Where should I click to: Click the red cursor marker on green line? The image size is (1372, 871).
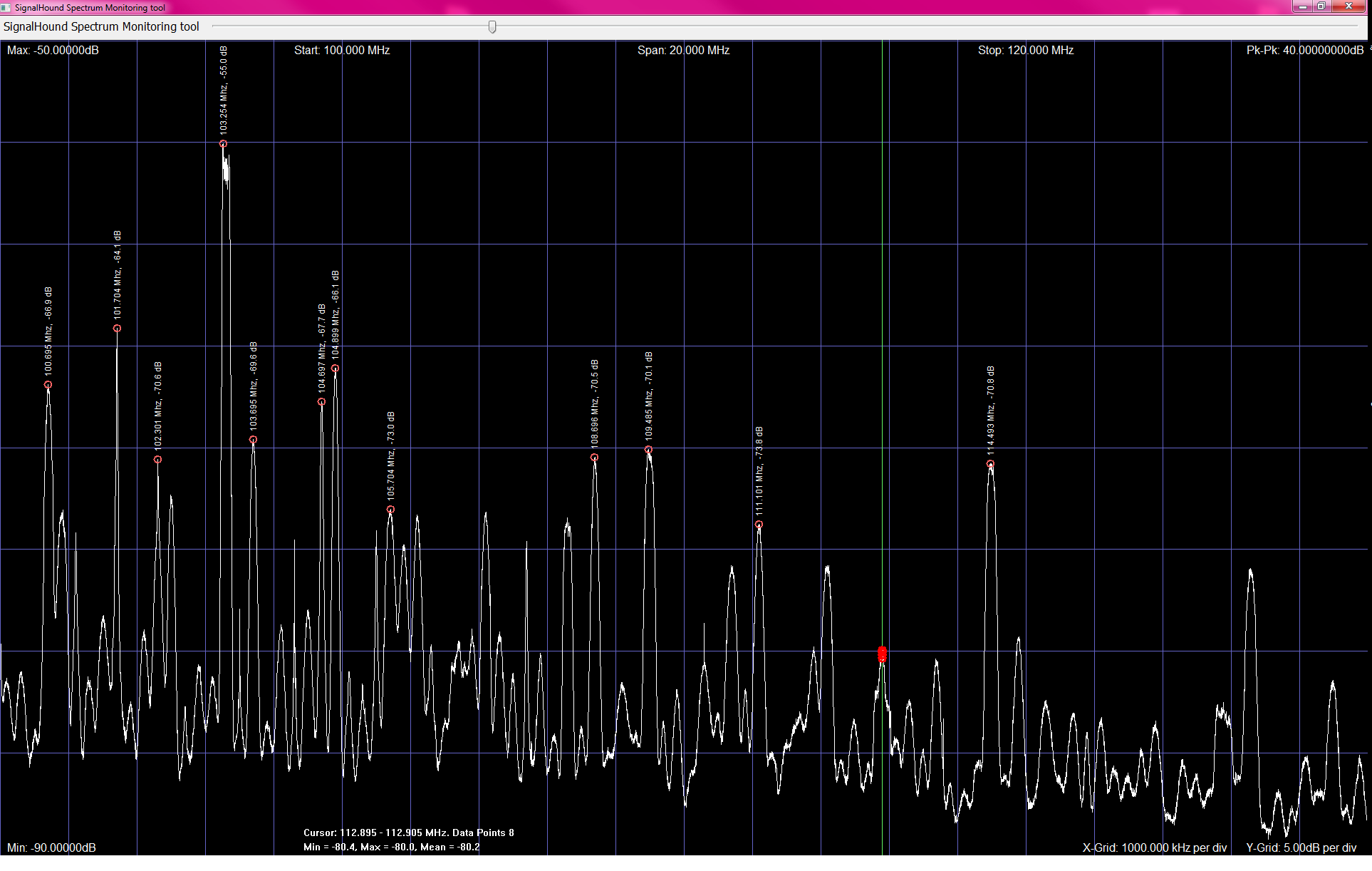882,654
